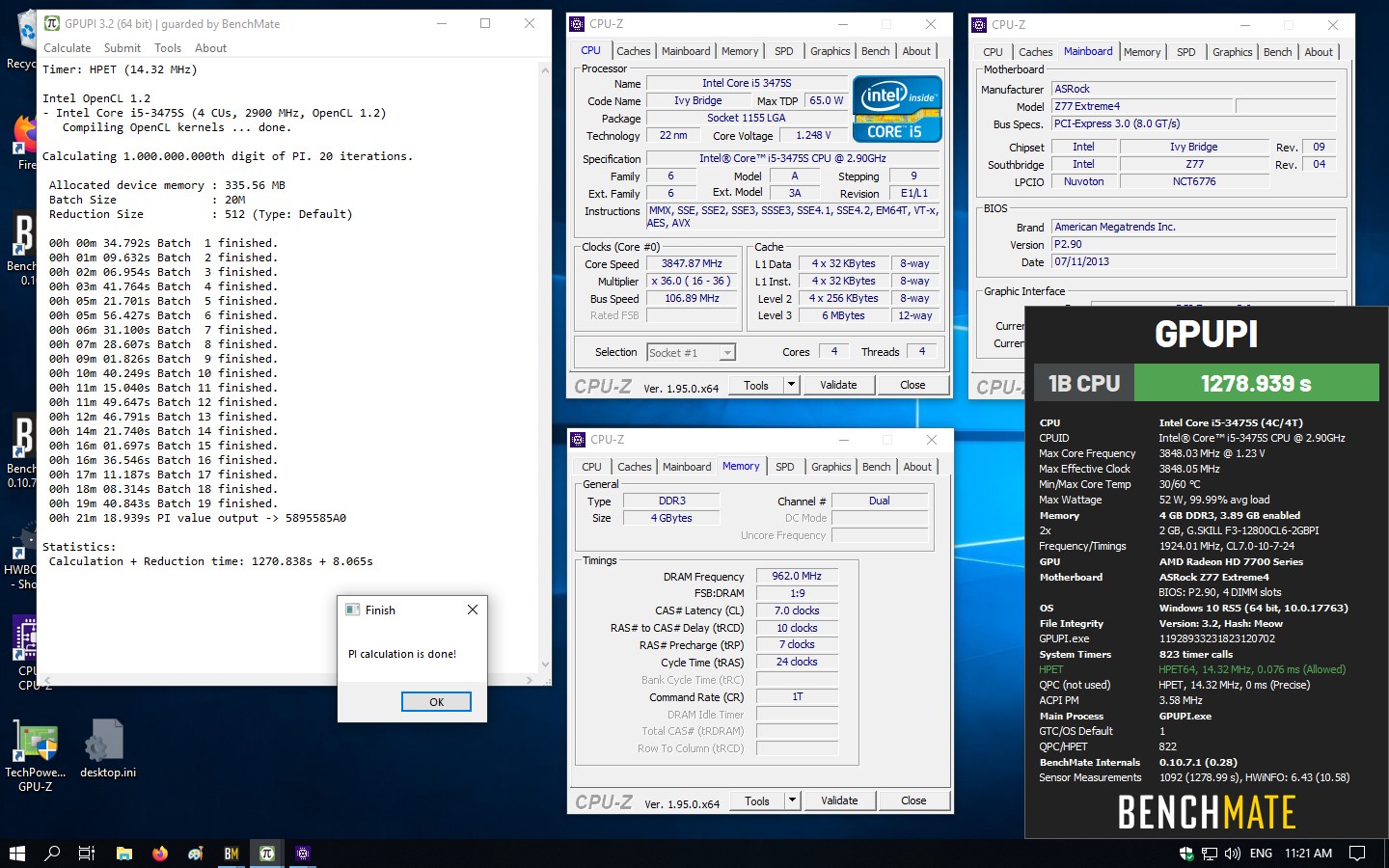The width and height of the screenshot is (1389, 868).
Task: Close the Finish dialog with X
Action: pyautogui.click(x=472, y=610)
